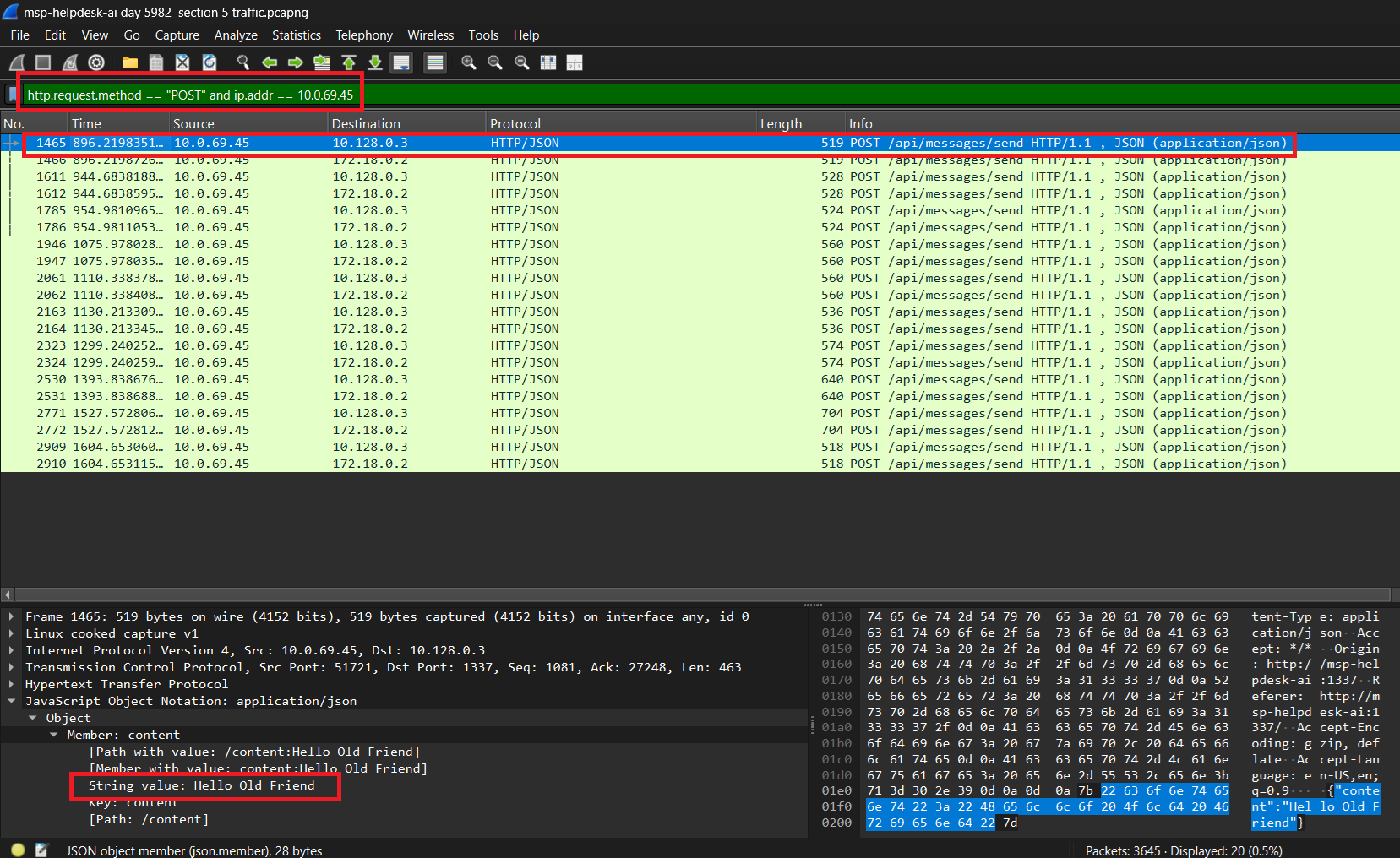Click the Destination column header
The width and height of the screenshot is (1400, 858).
[x=366, y=123]
